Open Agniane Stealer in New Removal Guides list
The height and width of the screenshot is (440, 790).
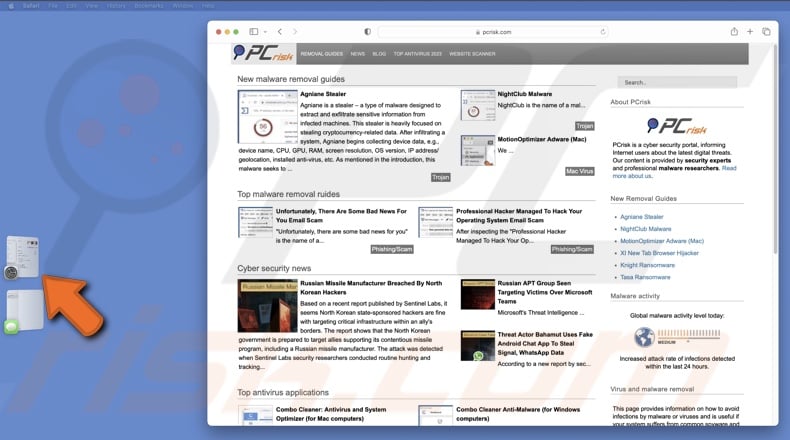(x=641, y=217)
